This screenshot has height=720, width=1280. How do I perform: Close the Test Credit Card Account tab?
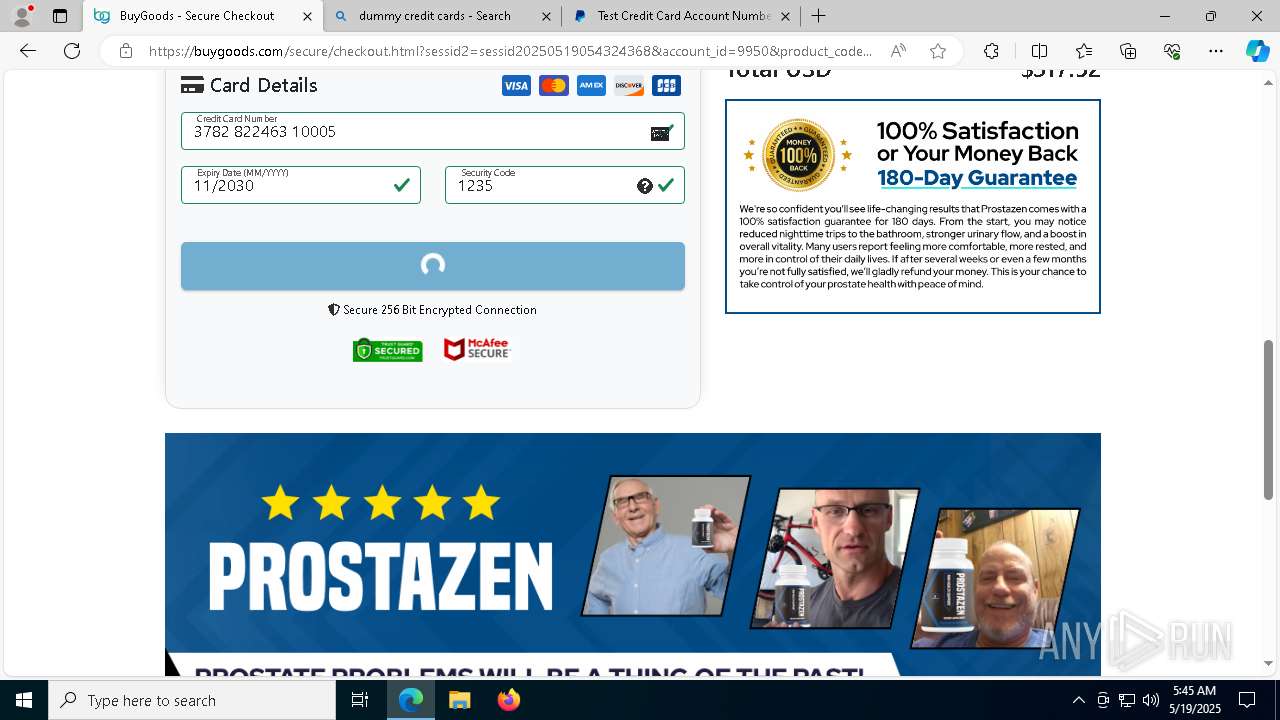point(785,16)
